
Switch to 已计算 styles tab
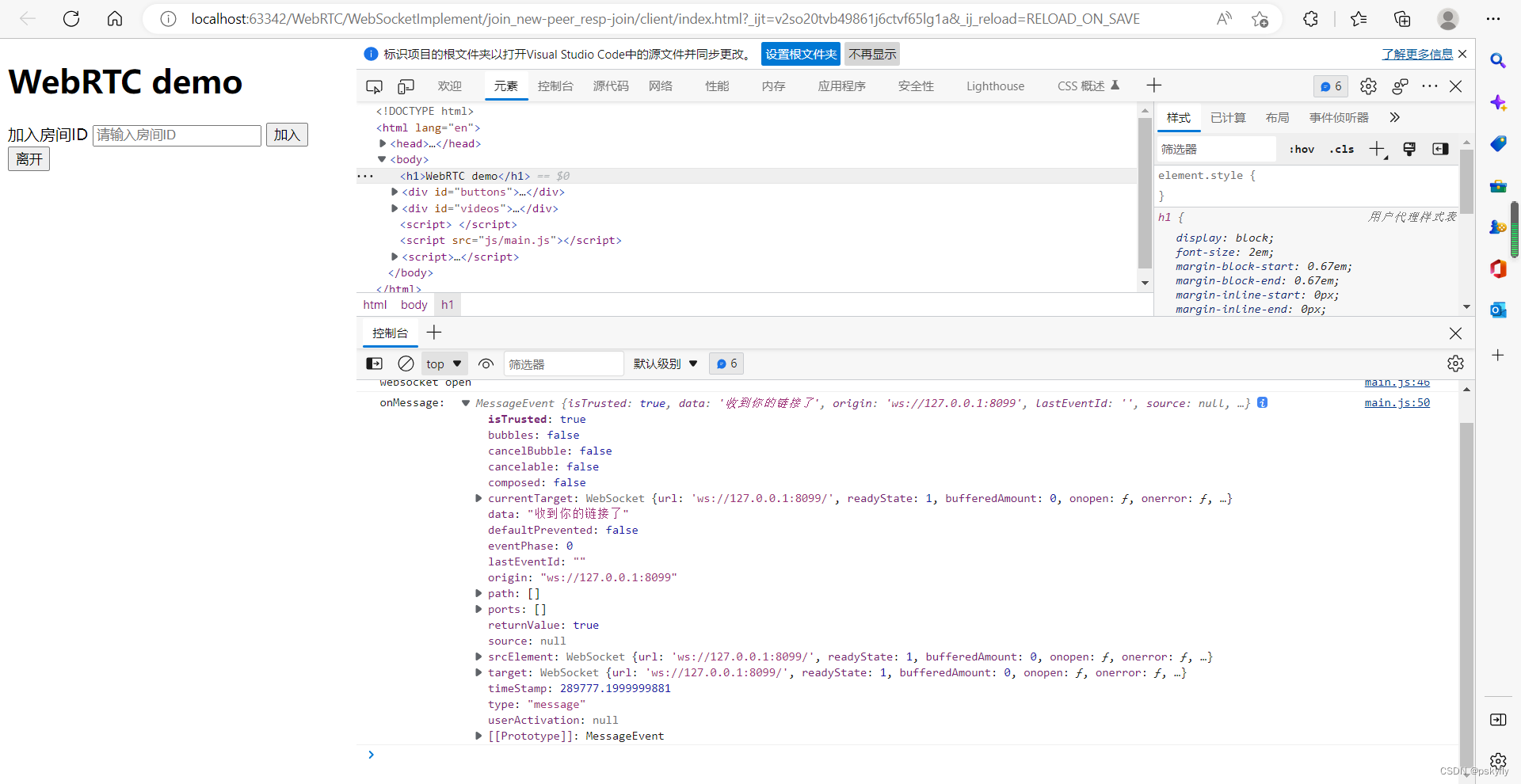(x=1228, y=117)
